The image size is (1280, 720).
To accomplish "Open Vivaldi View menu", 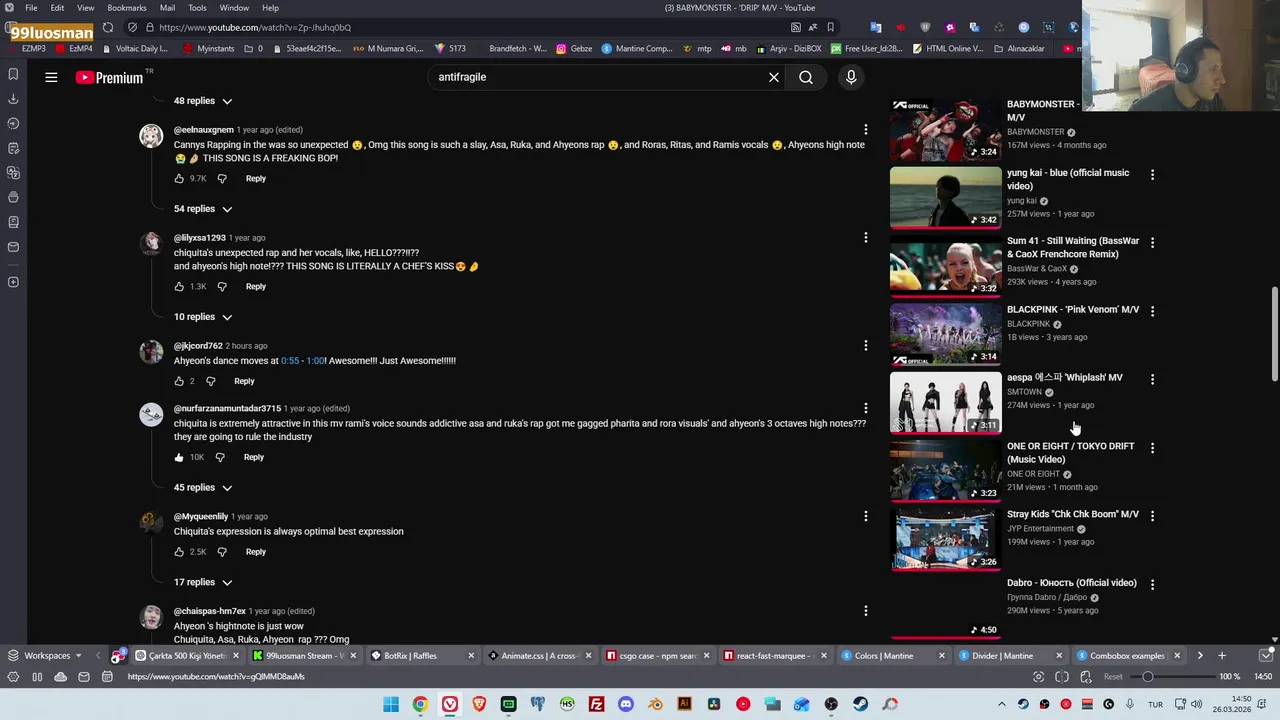I will coord(86,8).
